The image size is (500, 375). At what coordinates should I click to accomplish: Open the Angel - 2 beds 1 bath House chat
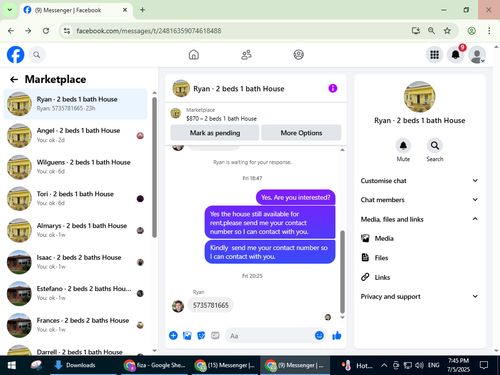pyautogui.click(x=75, y=135)
